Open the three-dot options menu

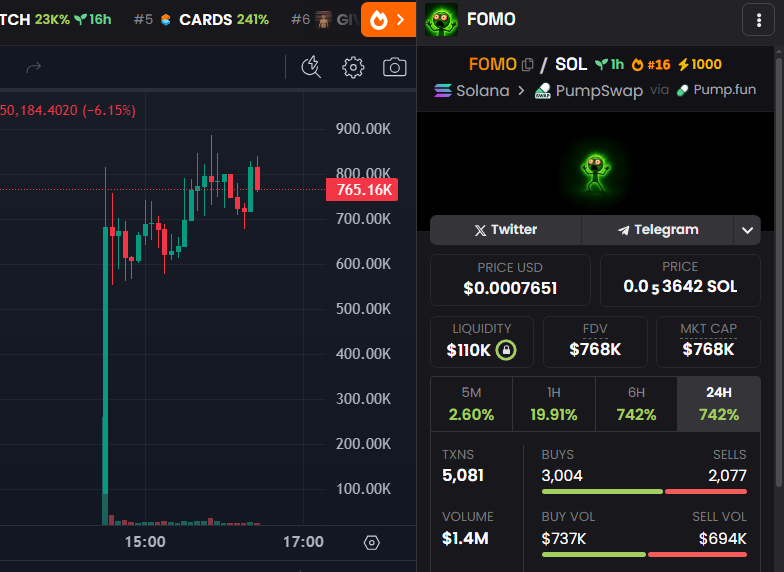coord(758,20)
